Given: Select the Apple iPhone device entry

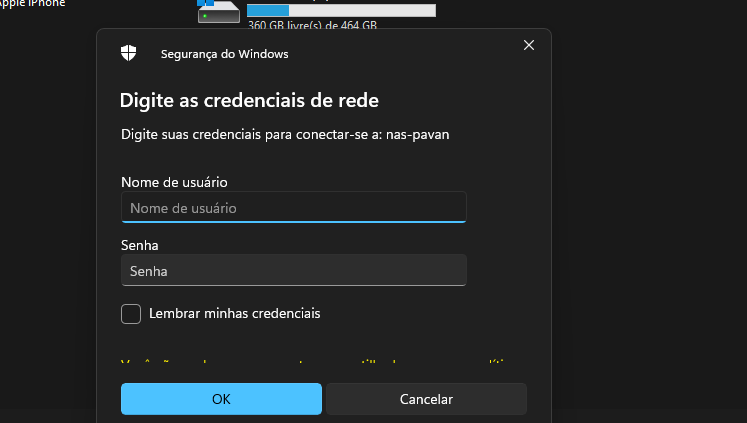Looking at the screenshot, I should click(x=33, y=4).
